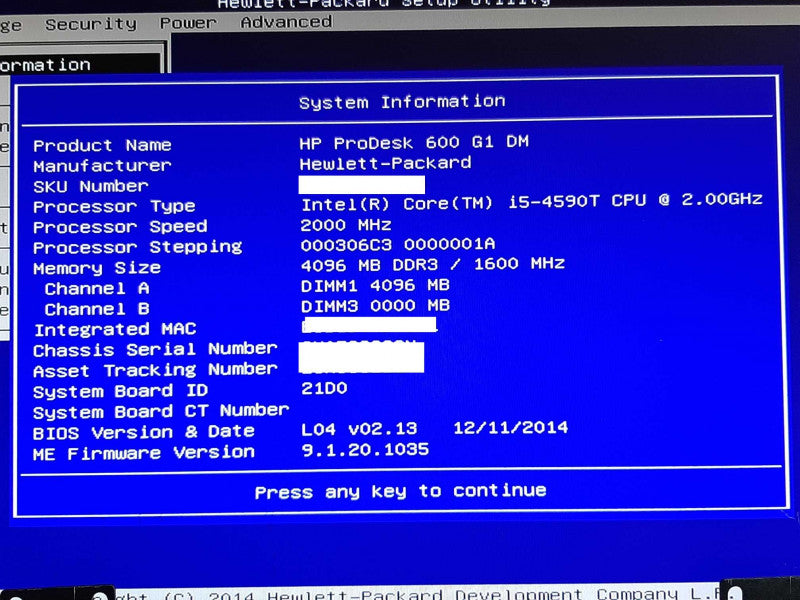Click the 'Manufacturer' label

(x=102, y=166)
